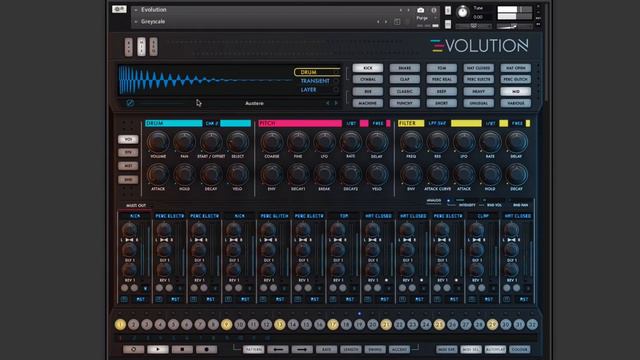Toggle sequencer step 25

point(439,324)
